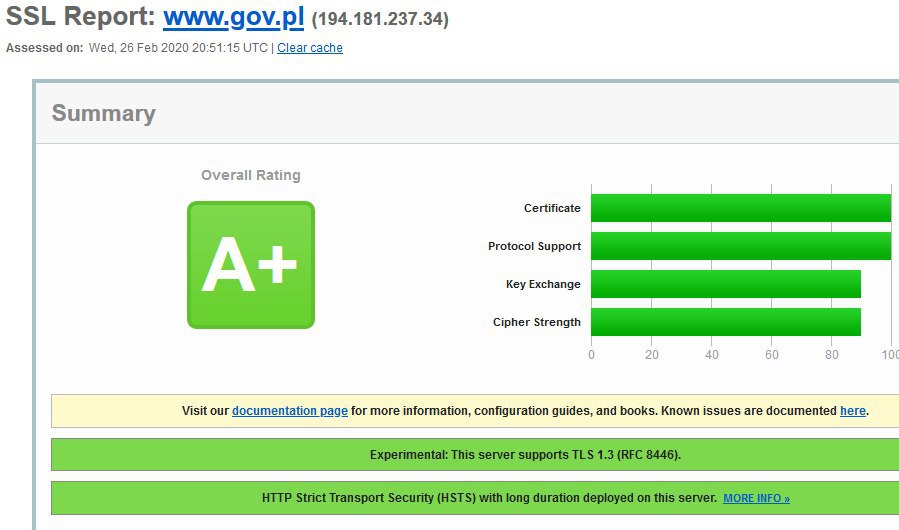Open MORE INFO about HSTS
Viewport: 899px width, 530px height.
point(756,498)
